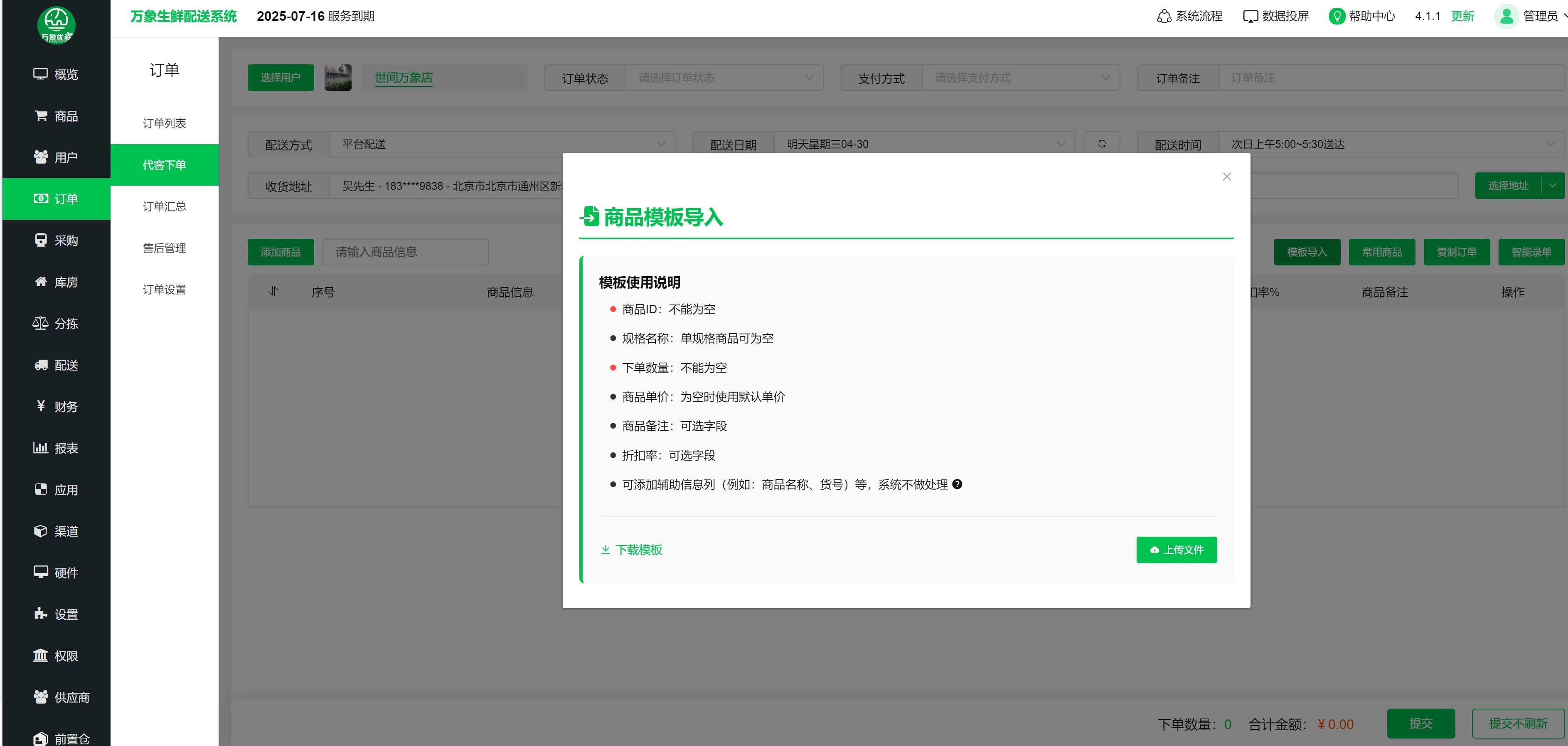
Task: Click the 更新 version update link
Action: point(1462,17)
